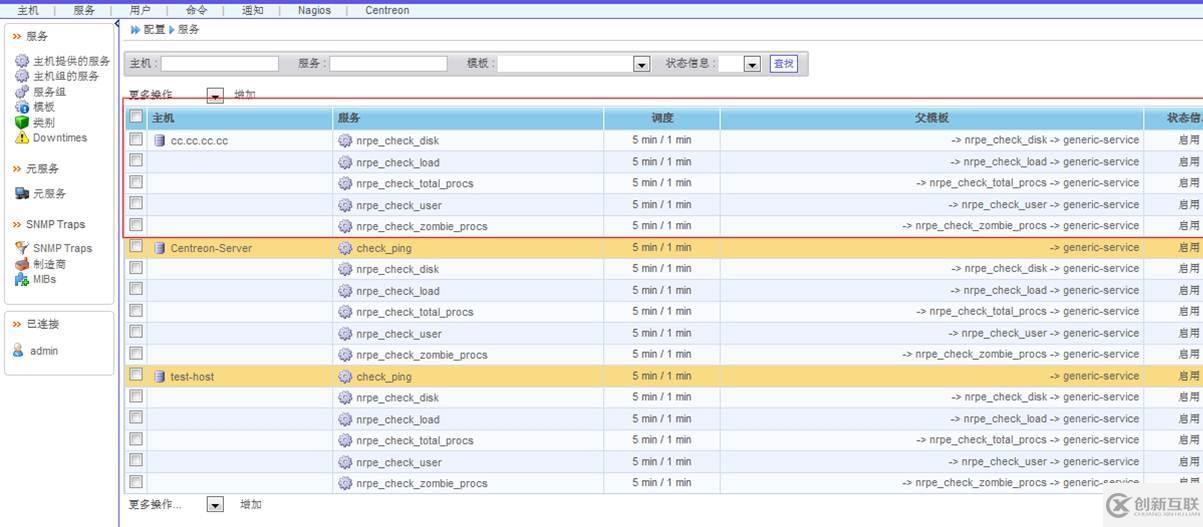Screen dimensions: 1203x527
Task: Click the 元服务 computers icon
Action: 22,193
